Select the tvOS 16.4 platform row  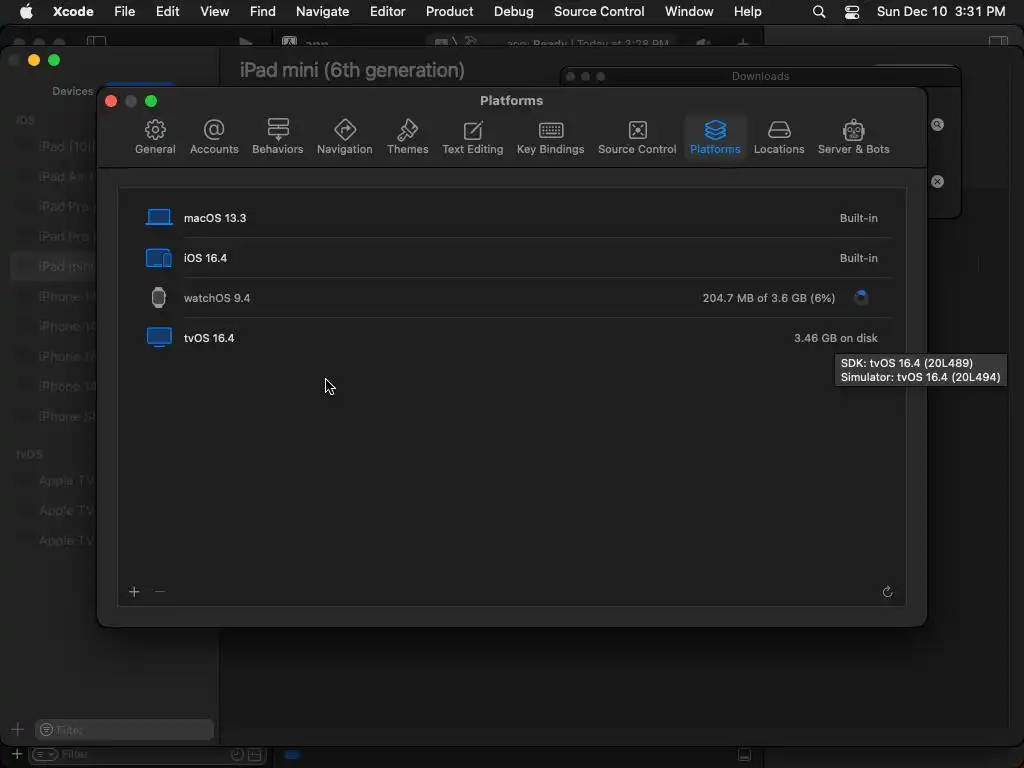coord(511,338)
